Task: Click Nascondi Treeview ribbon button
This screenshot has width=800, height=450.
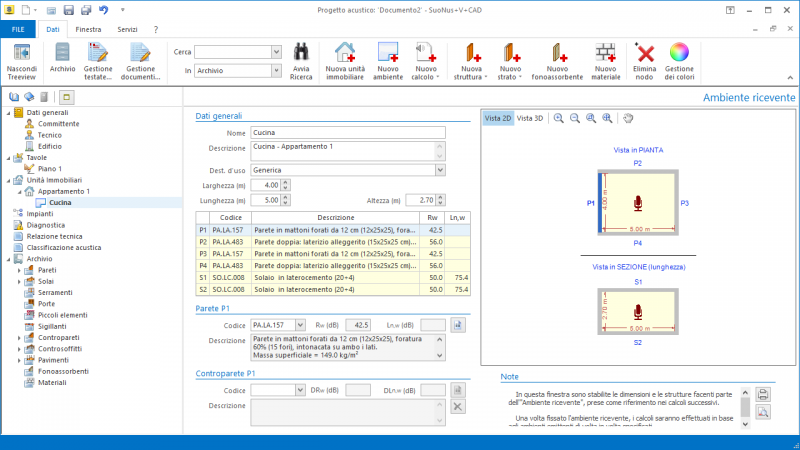Action: click(x=21, y=61)
